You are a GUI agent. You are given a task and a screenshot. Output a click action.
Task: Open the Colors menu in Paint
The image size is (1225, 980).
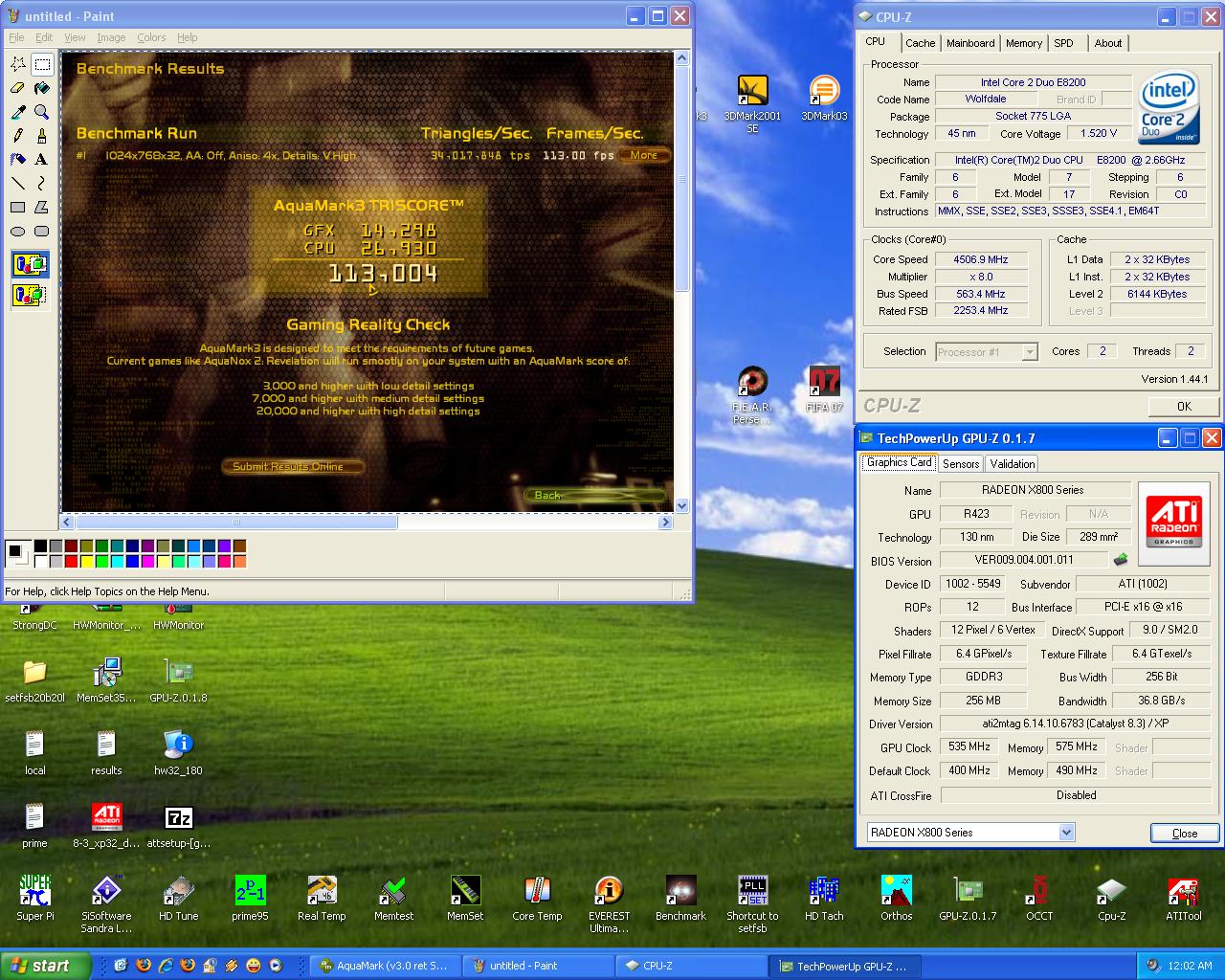point(151,37)
